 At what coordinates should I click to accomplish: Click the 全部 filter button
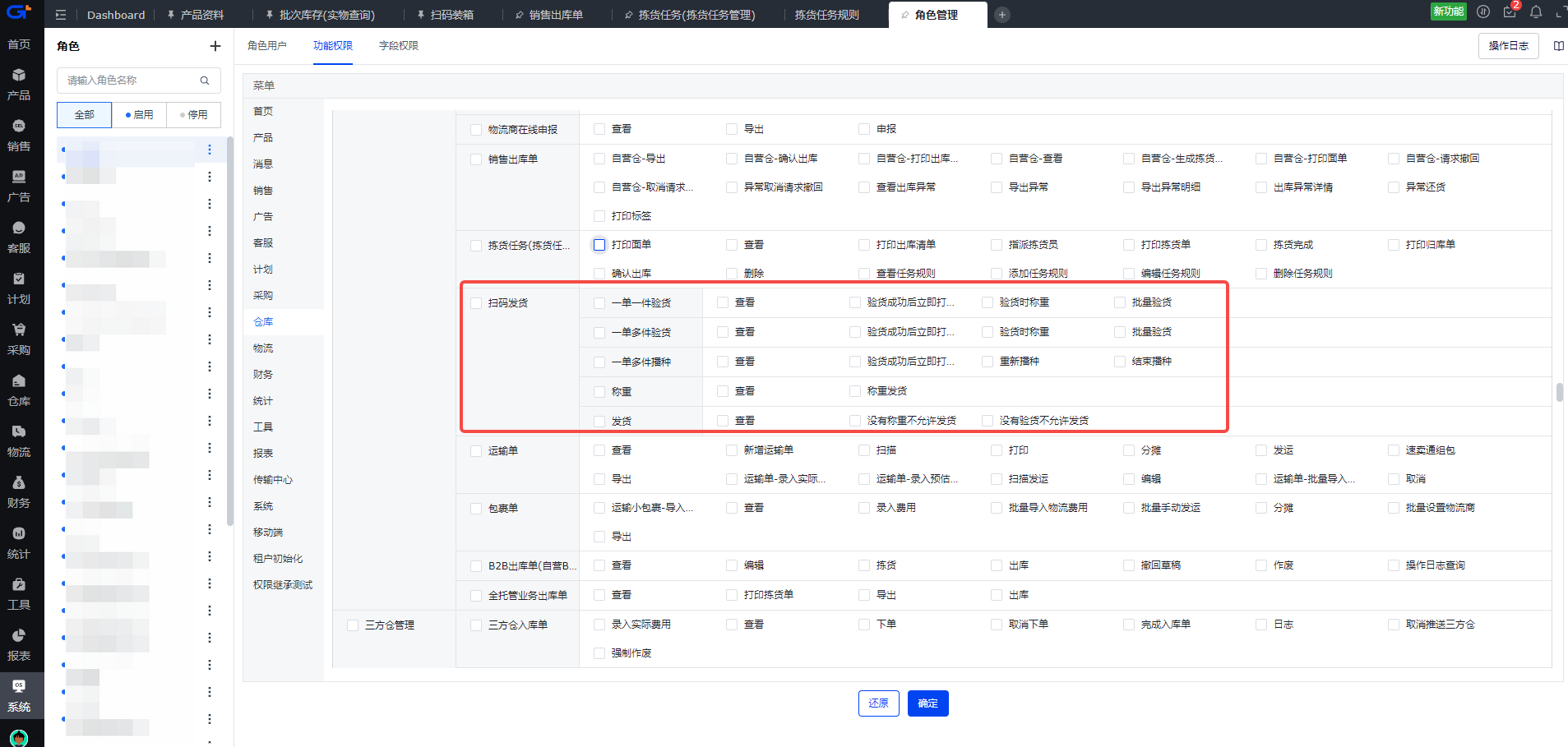click(x=84, y=115)
